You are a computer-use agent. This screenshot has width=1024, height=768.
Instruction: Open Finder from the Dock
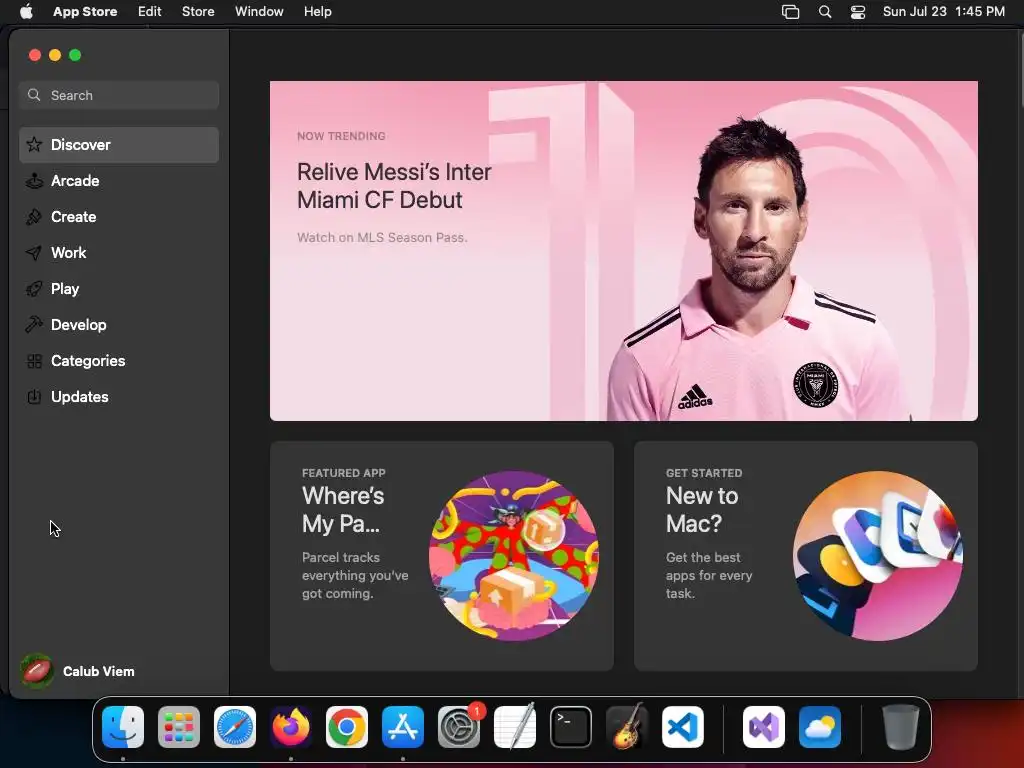tap(123, 727)
